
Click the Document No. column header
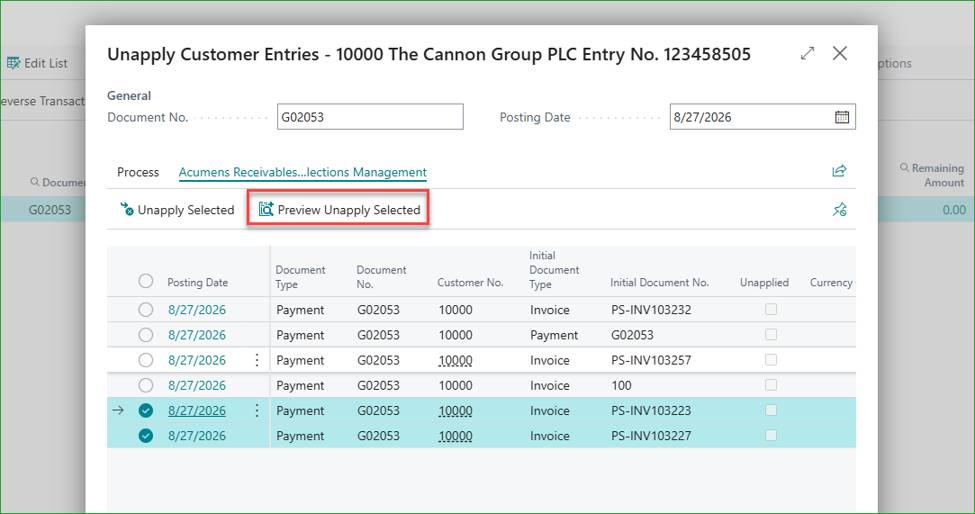point(381,277)
